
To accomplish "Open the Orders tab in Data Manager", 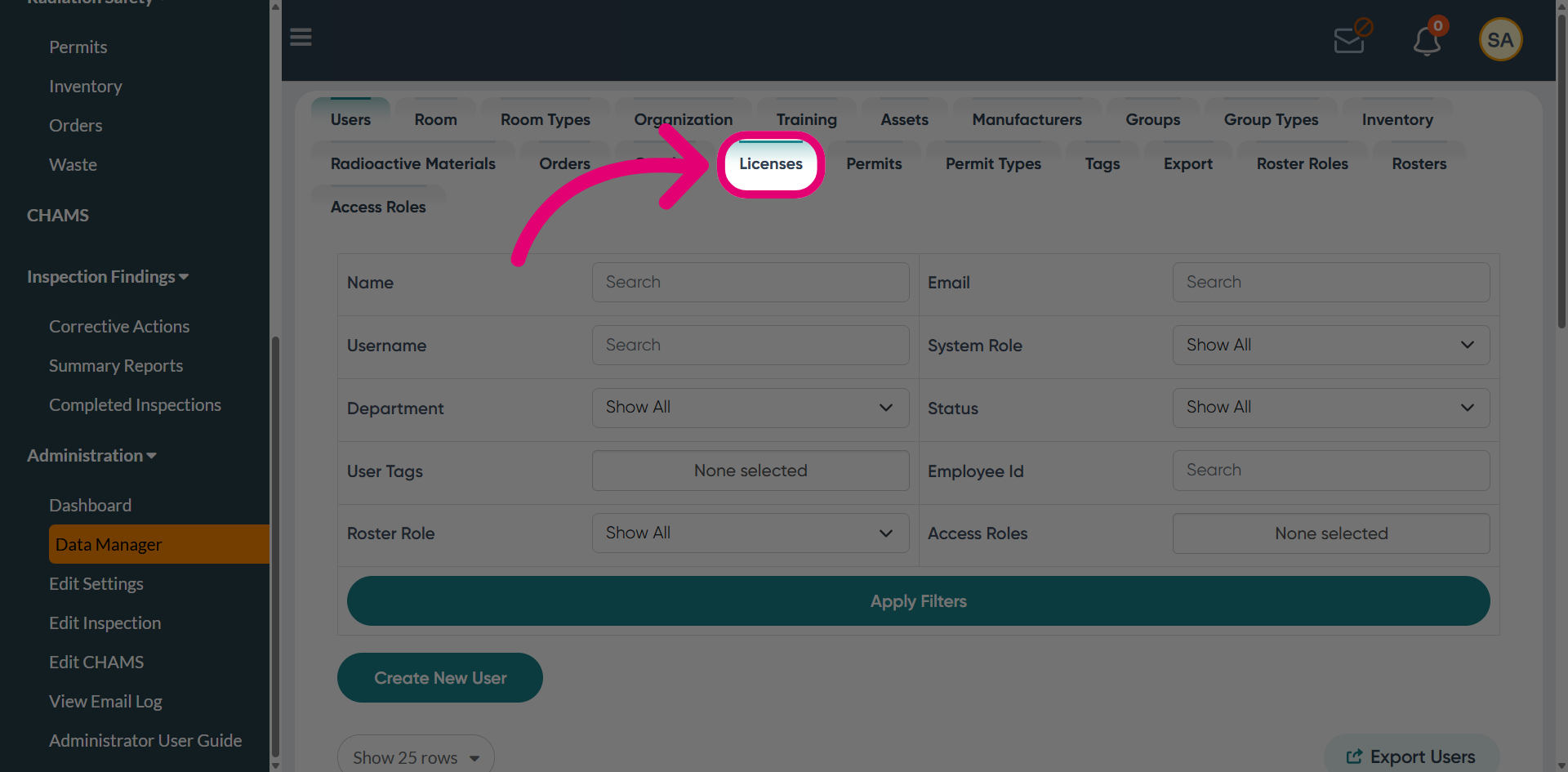I will 564,163.
